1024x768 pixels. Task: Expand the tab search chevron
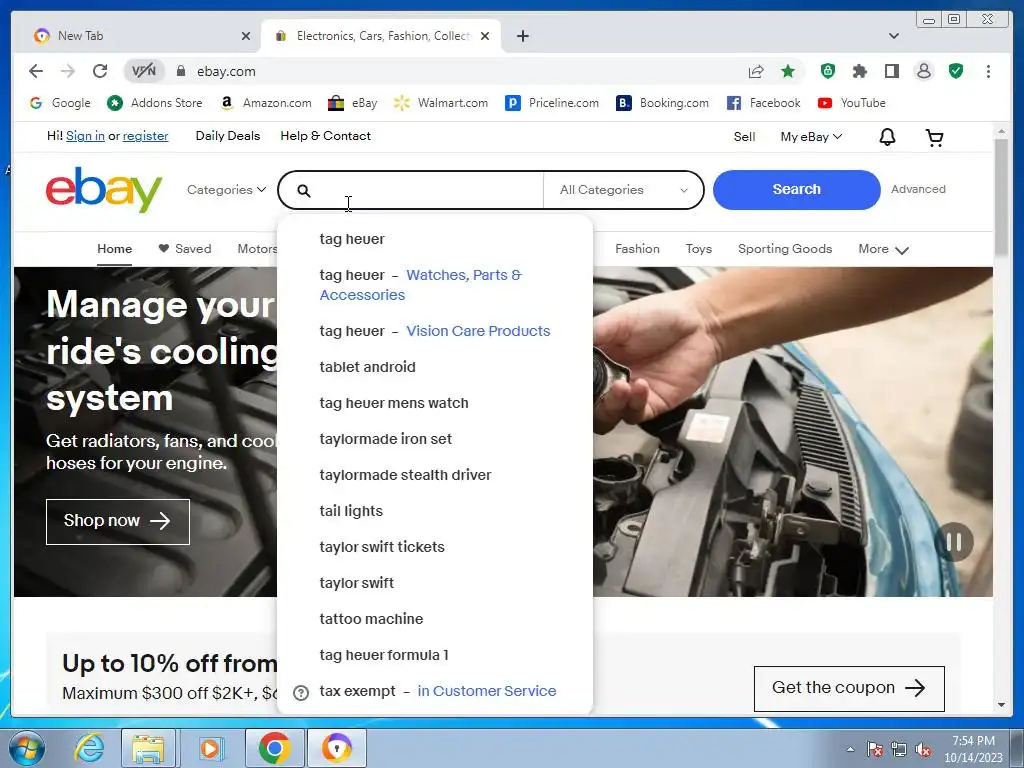click(x=893, y=36)
